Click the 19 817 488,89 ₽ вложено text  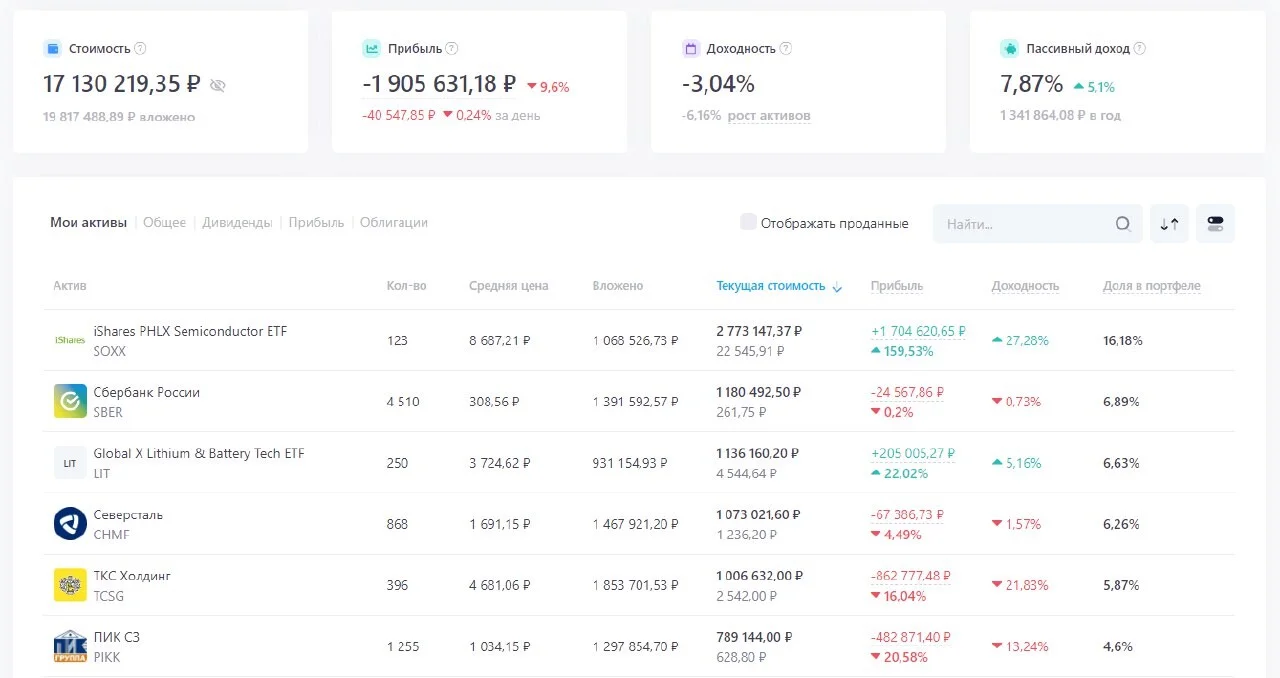click(x=119, y=117)
